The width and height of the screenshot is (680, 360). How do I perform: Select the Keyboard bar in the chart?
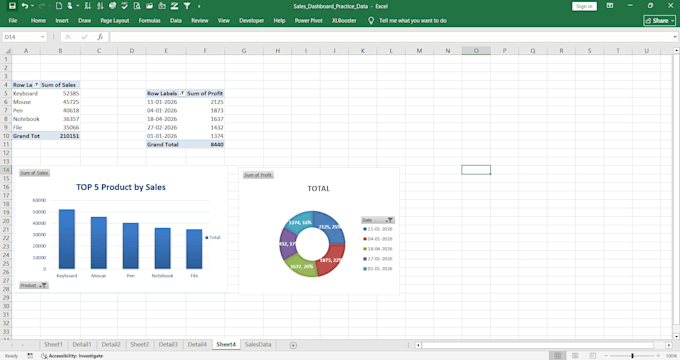point(66,239)
